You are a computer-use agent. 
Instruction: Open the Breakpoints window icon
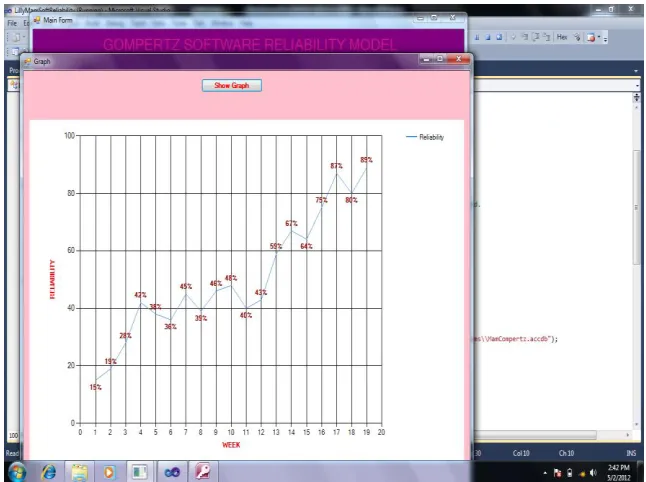pyautogui.click(x=591, y=37)
